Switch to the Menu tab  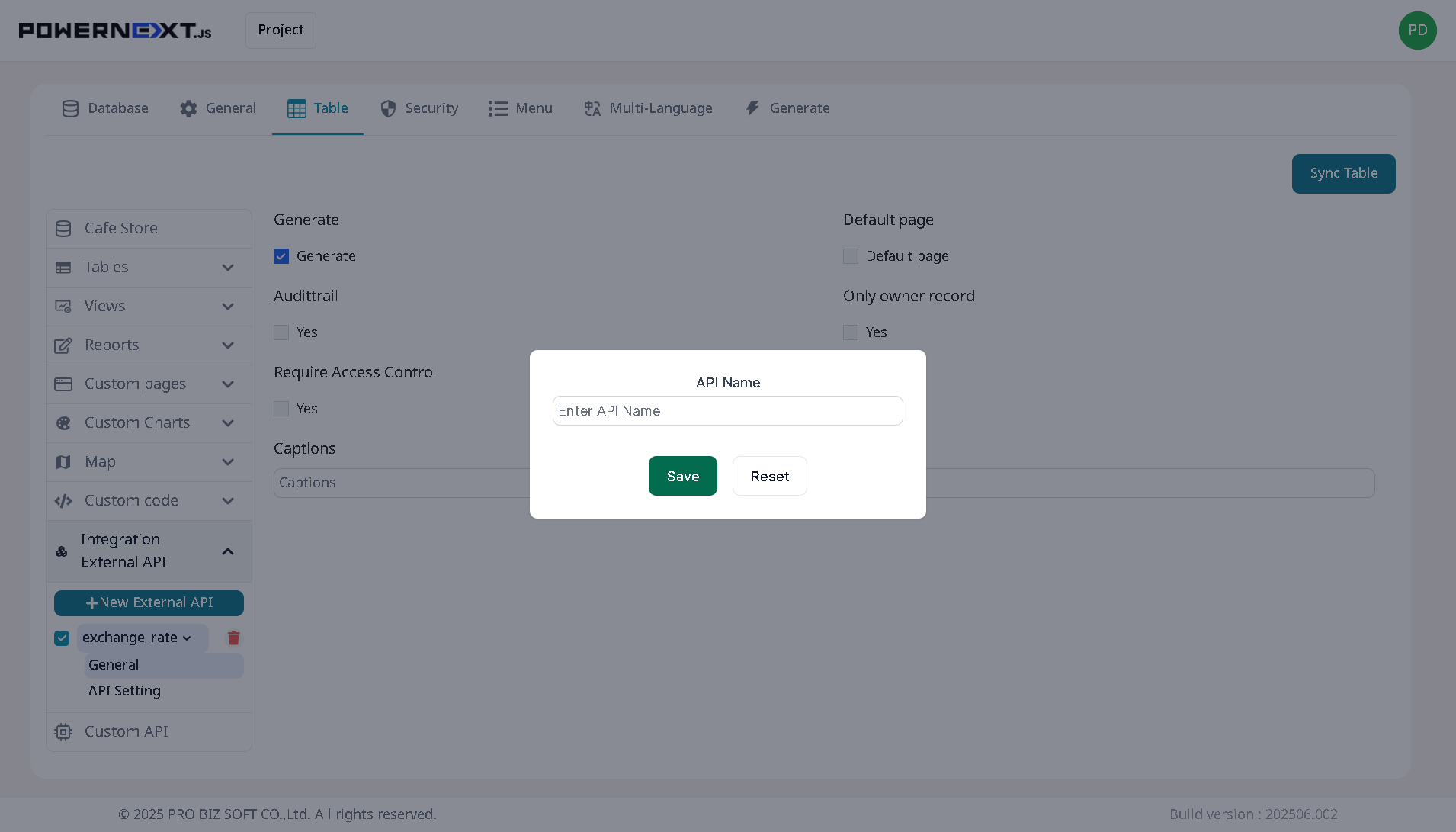[x=521, y=108]
